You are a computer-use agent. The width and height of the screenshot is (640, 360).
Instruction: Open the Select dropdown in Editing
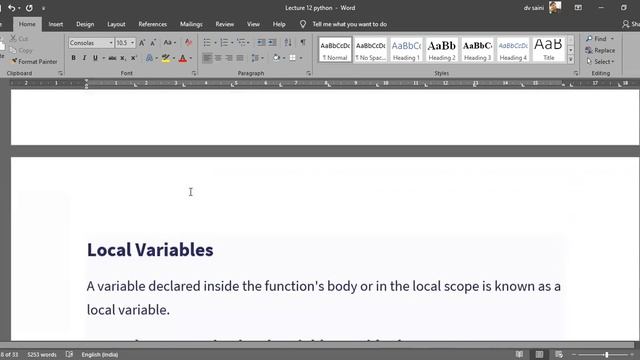tap(600, 62)
